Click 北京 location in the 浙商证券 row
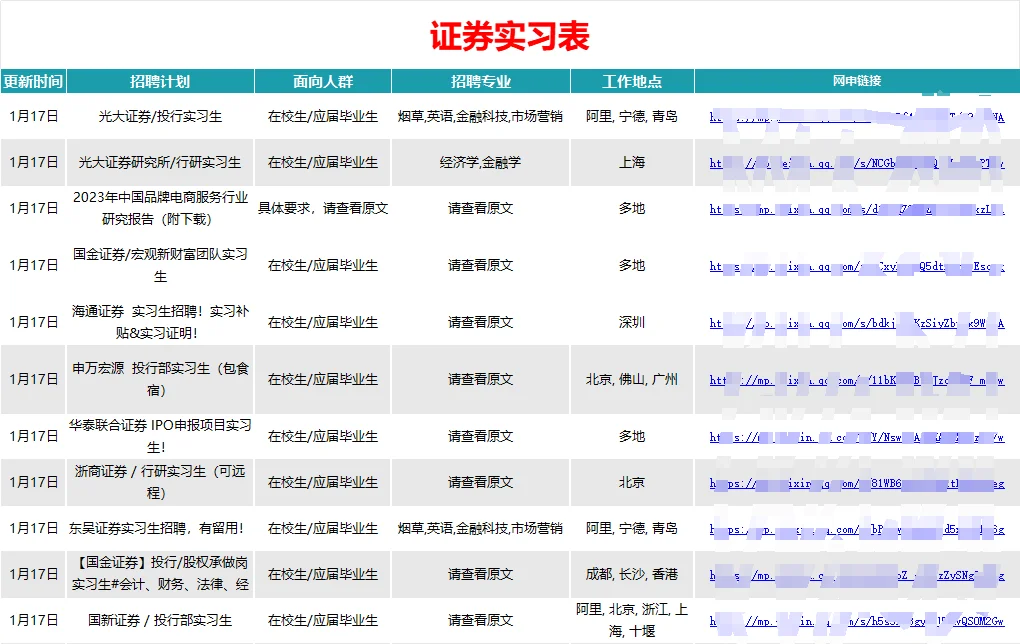The width and height of the screenshot is (1020, 644). pos(632,482)
